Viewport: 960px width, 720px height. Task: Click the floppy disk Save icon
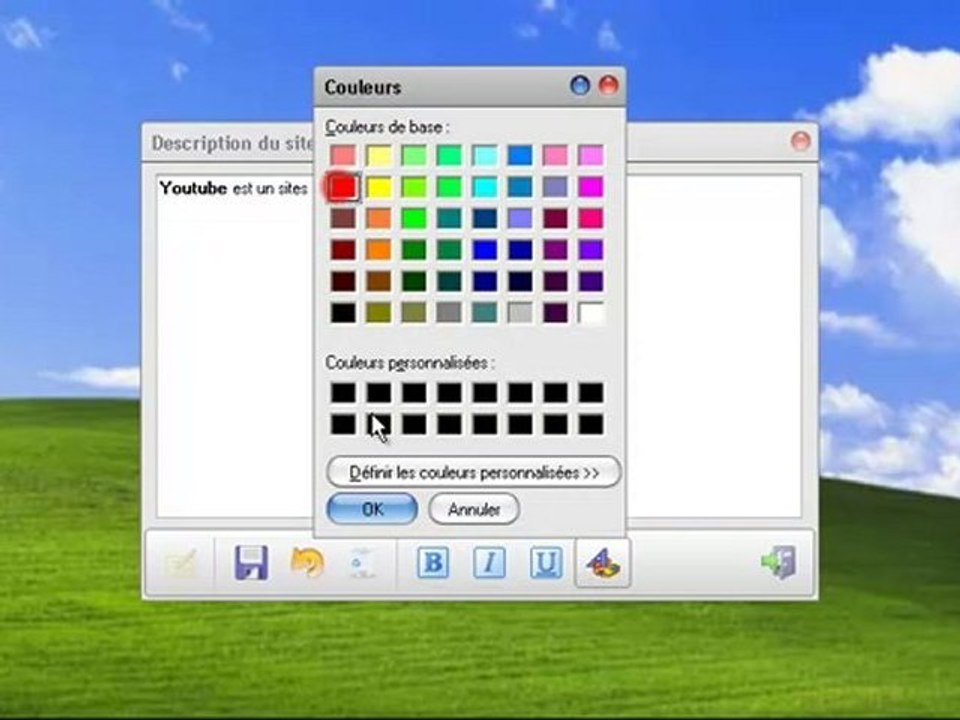coord(251,562)
